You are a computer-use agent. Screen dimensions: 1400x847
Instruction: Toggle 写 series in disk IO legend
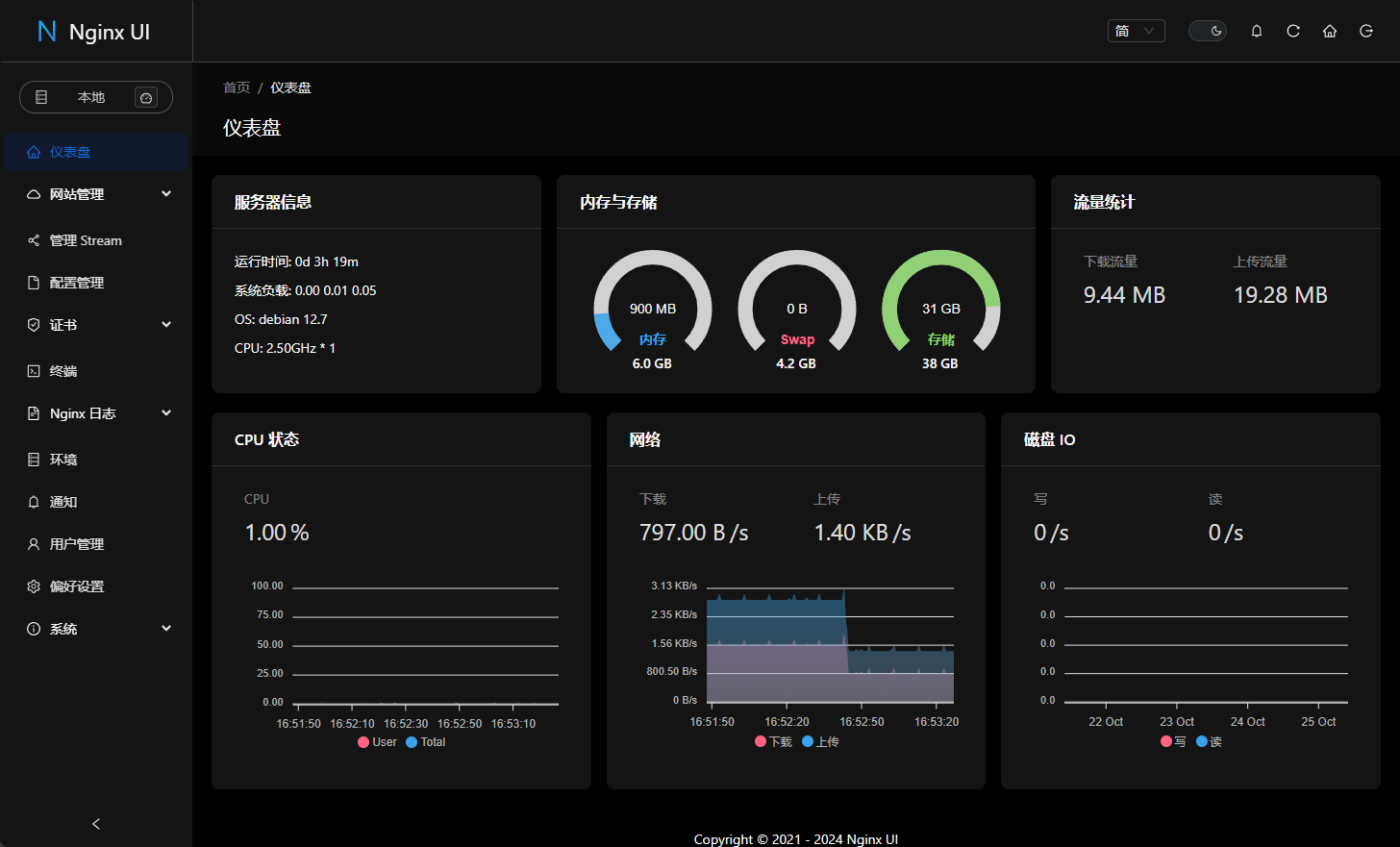click(1173, 742)
